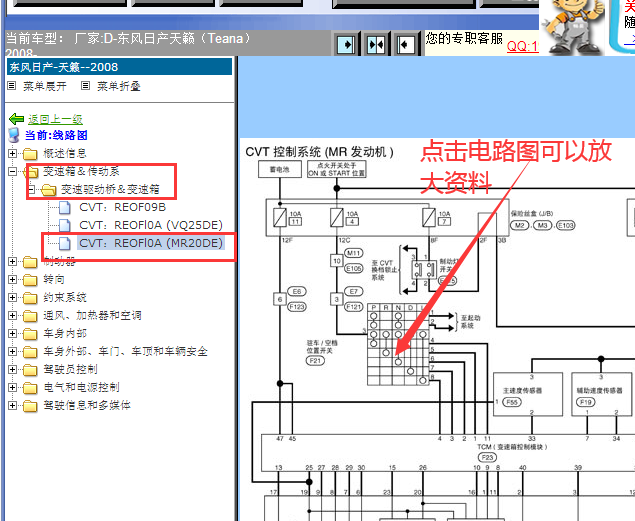Expand the 通风、加热器和空调 node
The image size is (635, 521).
12,315
